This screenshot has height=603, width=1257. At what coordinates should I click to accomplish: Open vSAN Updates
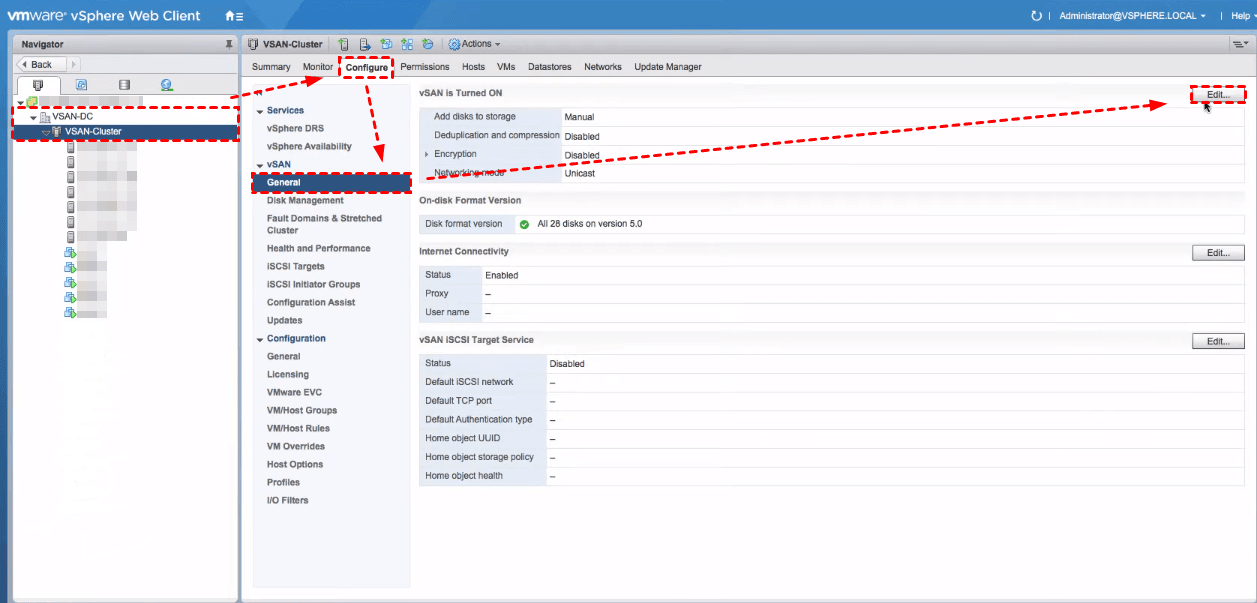pos(284,321)
